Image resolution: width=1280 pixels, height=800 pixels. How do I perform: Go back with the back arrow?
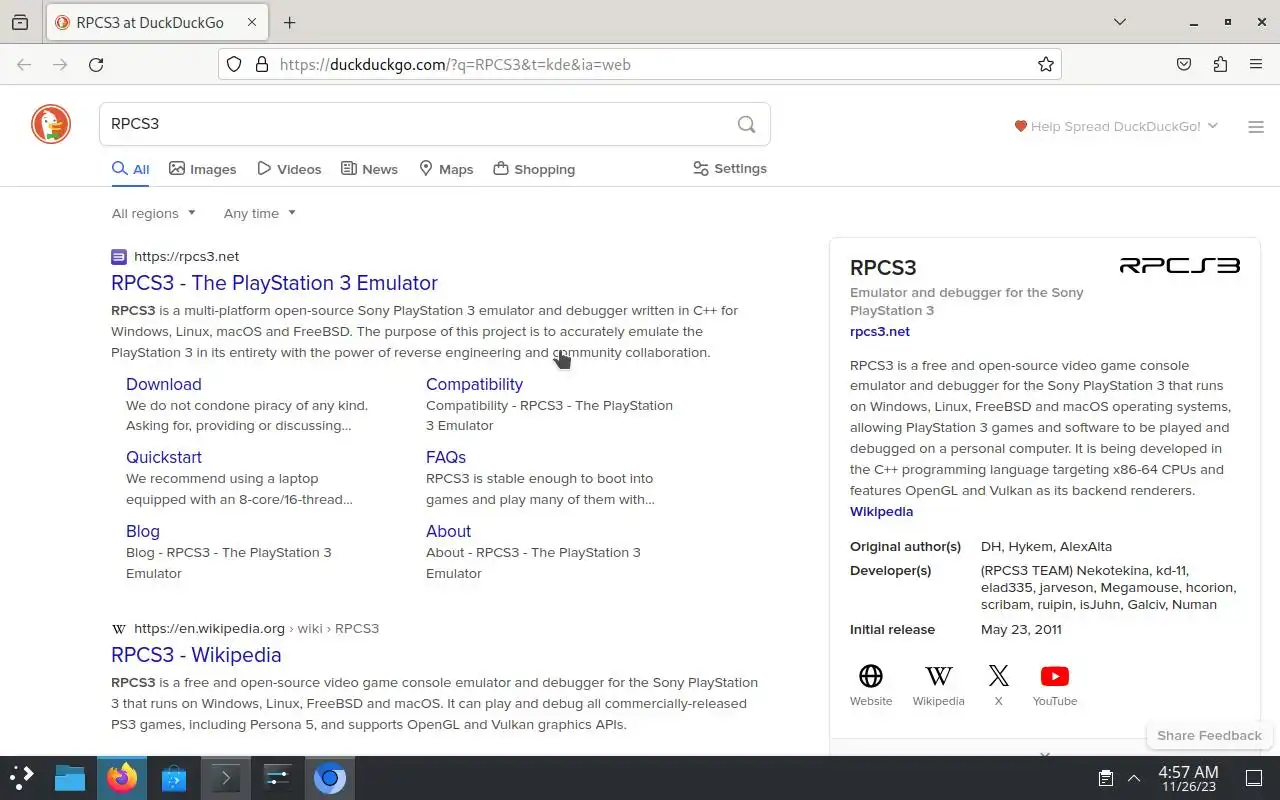(24, 65)
